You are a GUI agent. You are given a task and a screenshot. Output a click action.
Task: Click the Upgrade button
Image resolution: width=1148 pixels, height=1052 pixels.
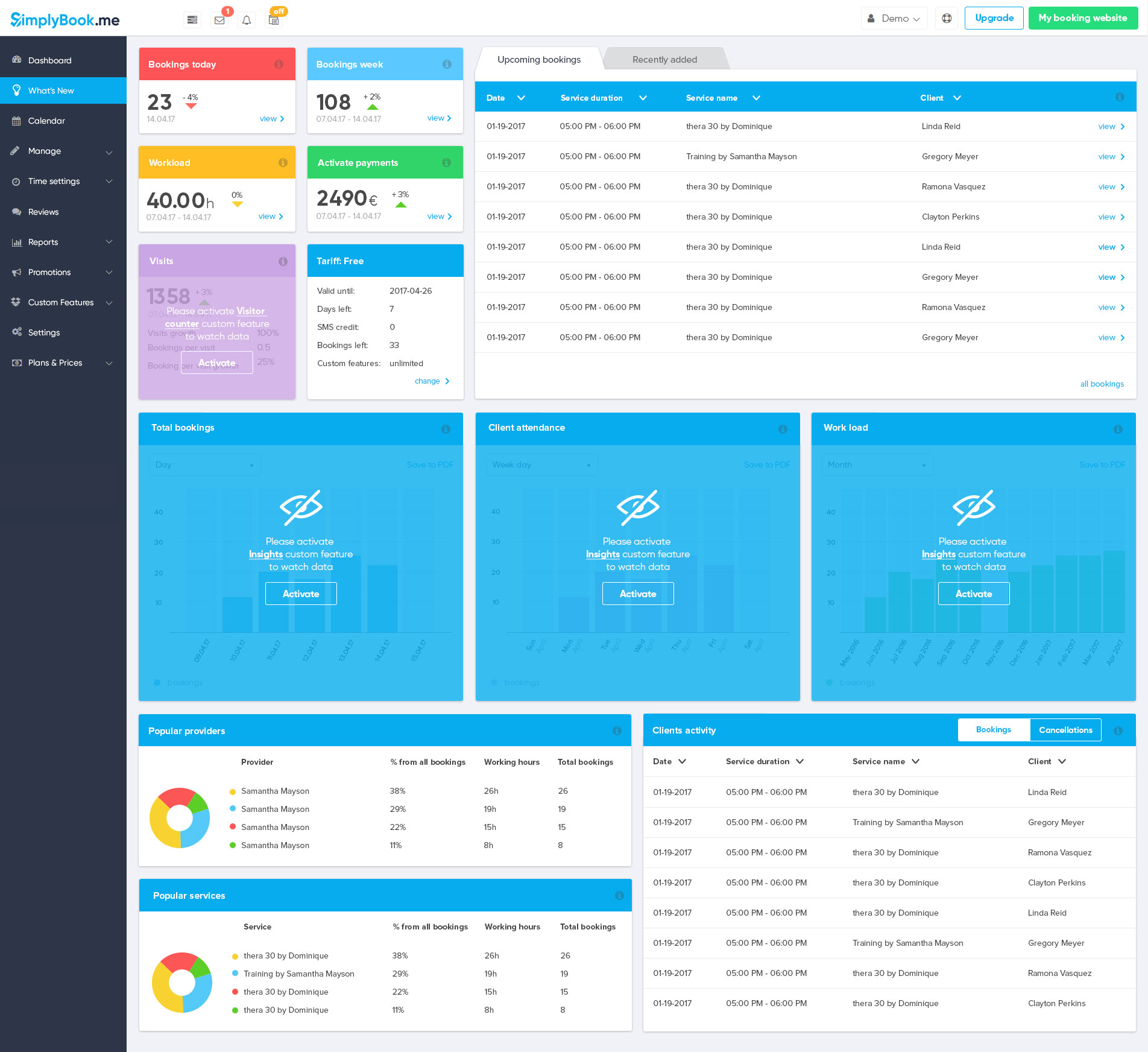994,18
